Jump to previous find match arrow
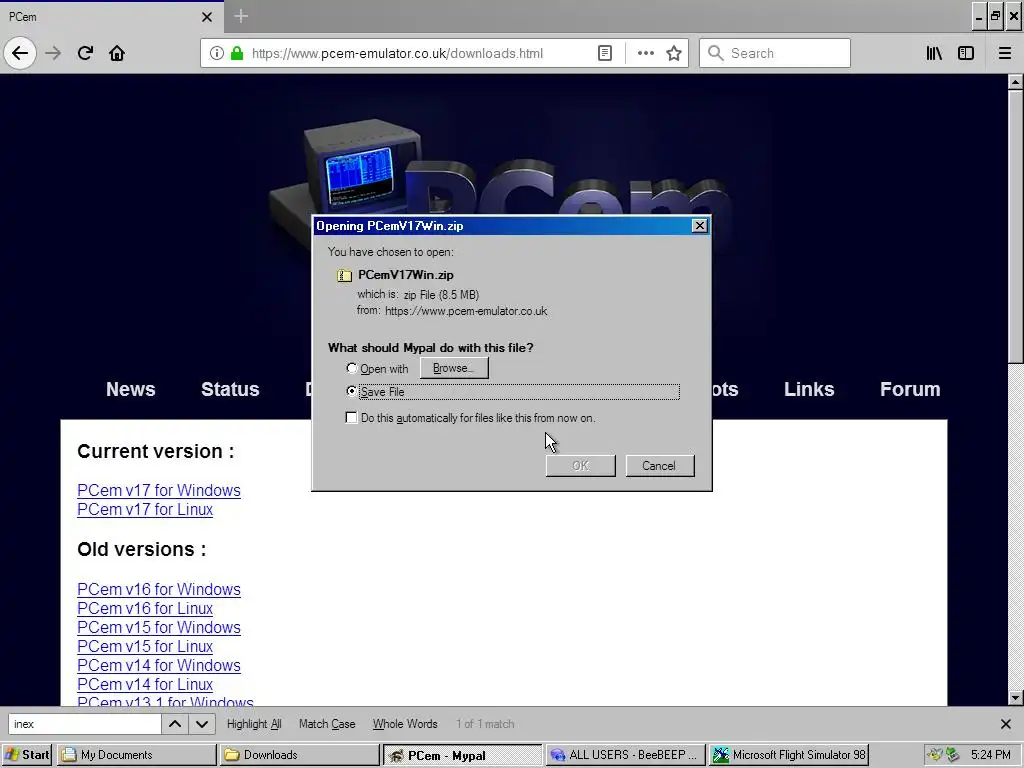The width and height of the screenshot is (1024, 768). [x=175, y=724]
